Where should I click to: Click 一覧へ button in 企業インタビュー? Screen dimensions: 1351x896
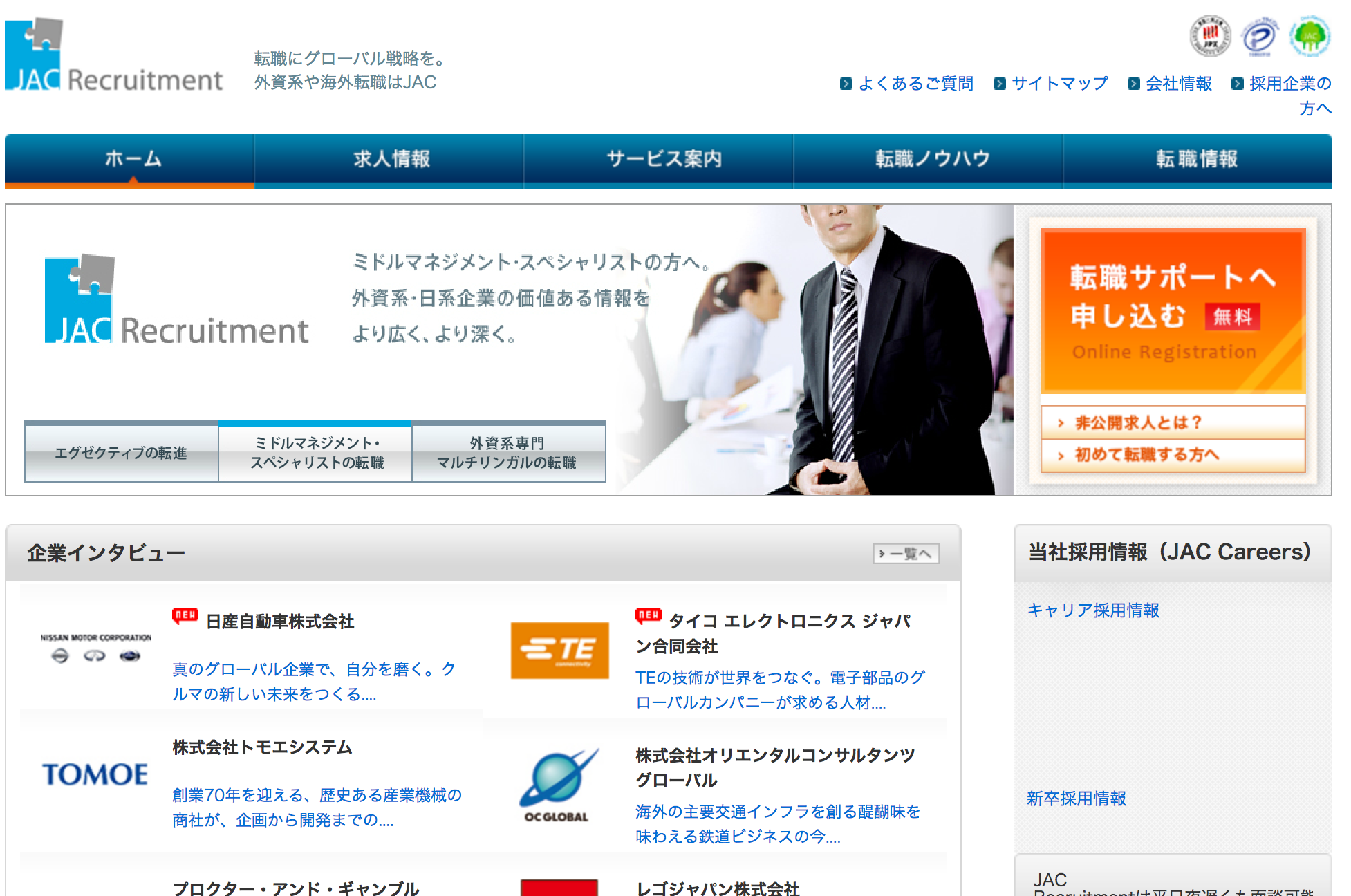(x=906, y=554)
